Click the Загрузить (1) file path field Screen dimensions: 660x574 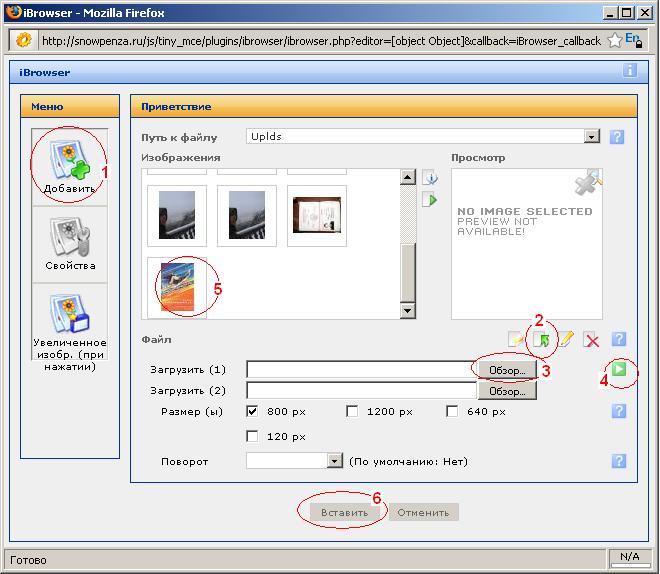tap(362, 370)
